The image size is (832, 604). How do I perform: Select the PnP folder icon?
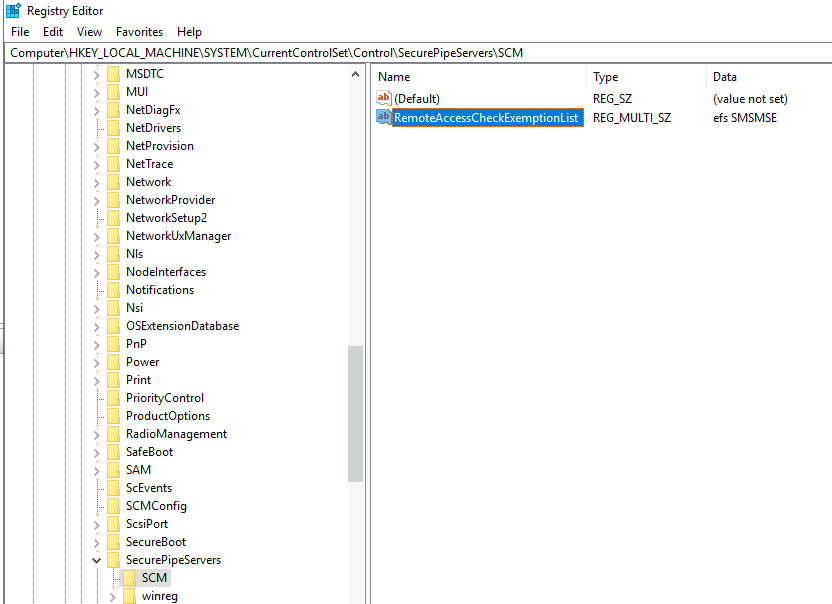coord(113,344)
